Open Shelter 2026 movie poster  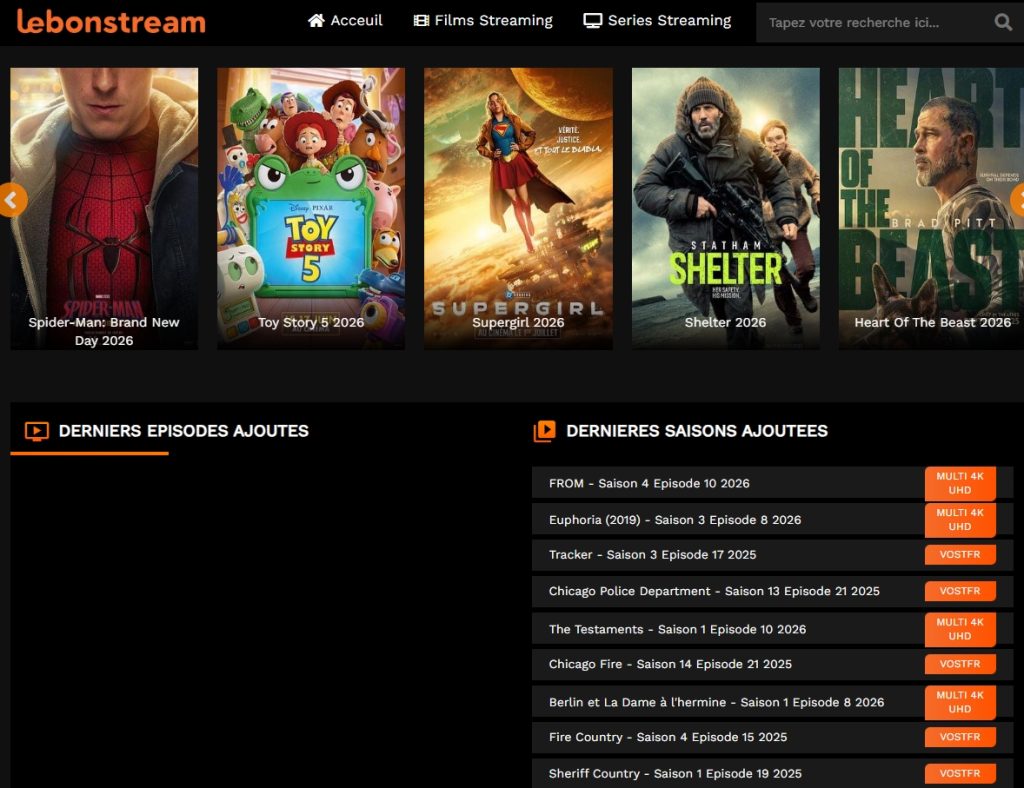coord(726,209)
